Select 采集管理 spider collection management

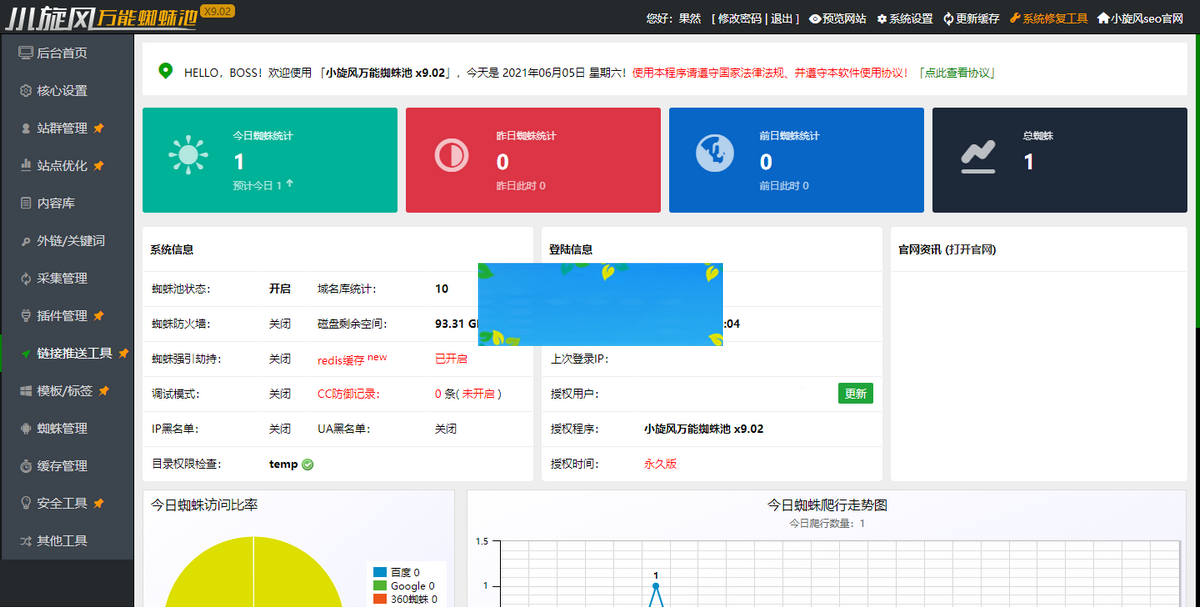tap(60, 278)
